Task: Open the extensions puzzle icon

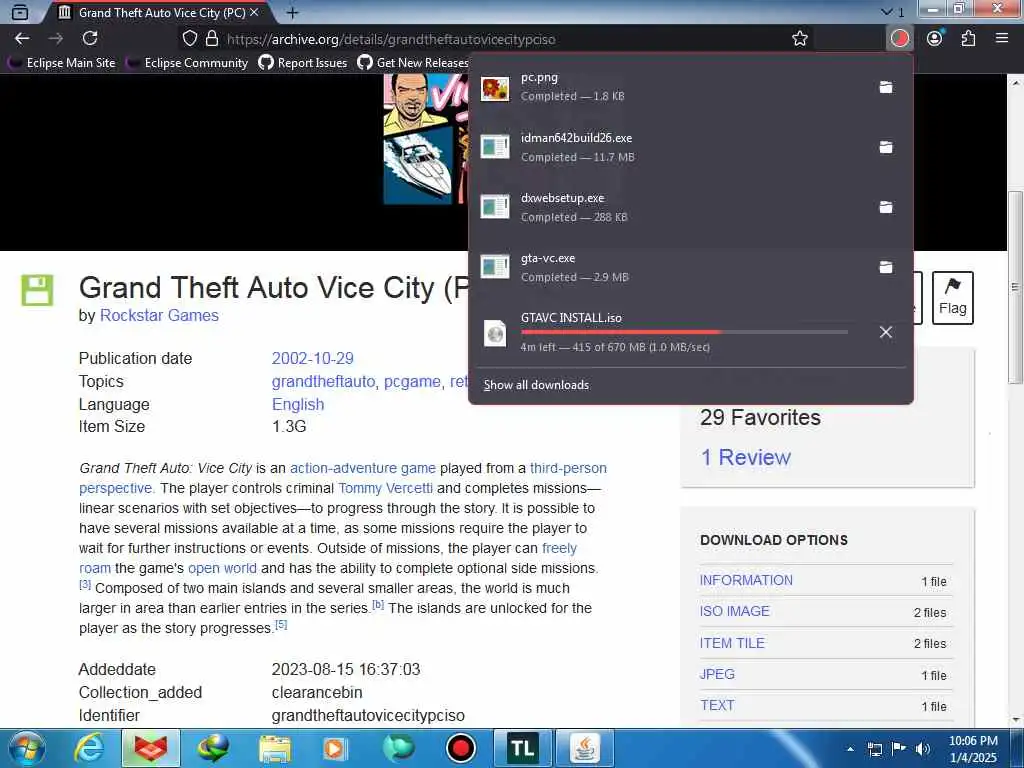Action: click(x=968, y=39)
